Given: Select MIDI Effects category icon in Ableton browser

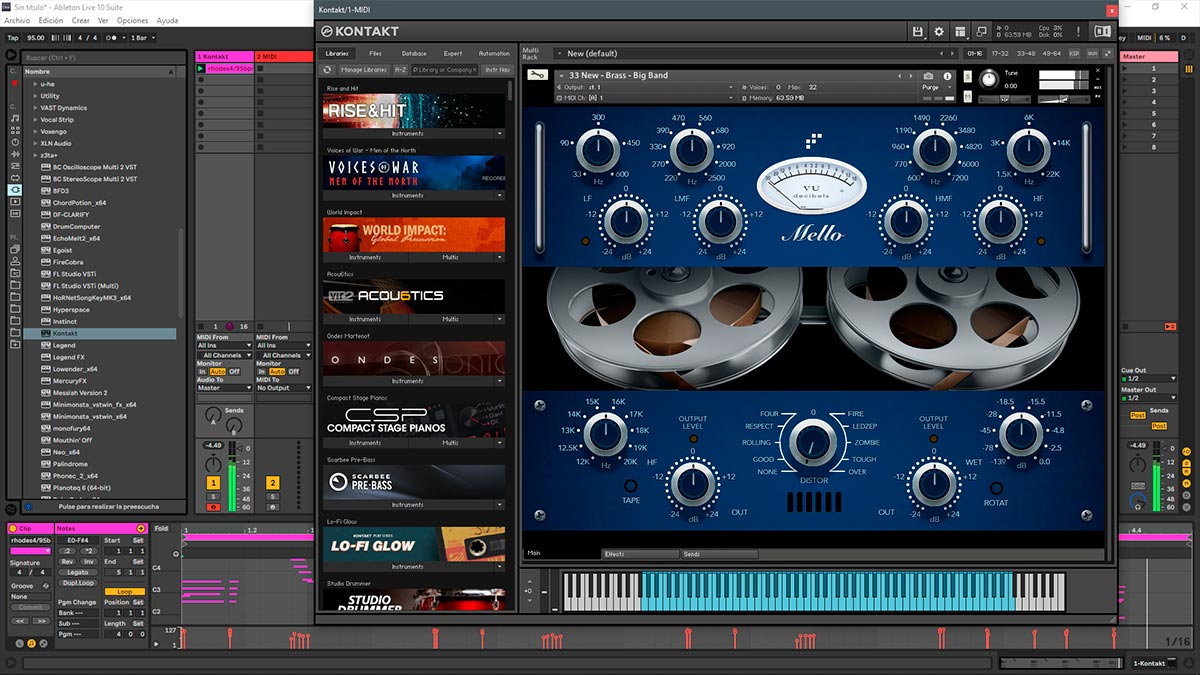Looking at the screenshot, I should point(14,166).
